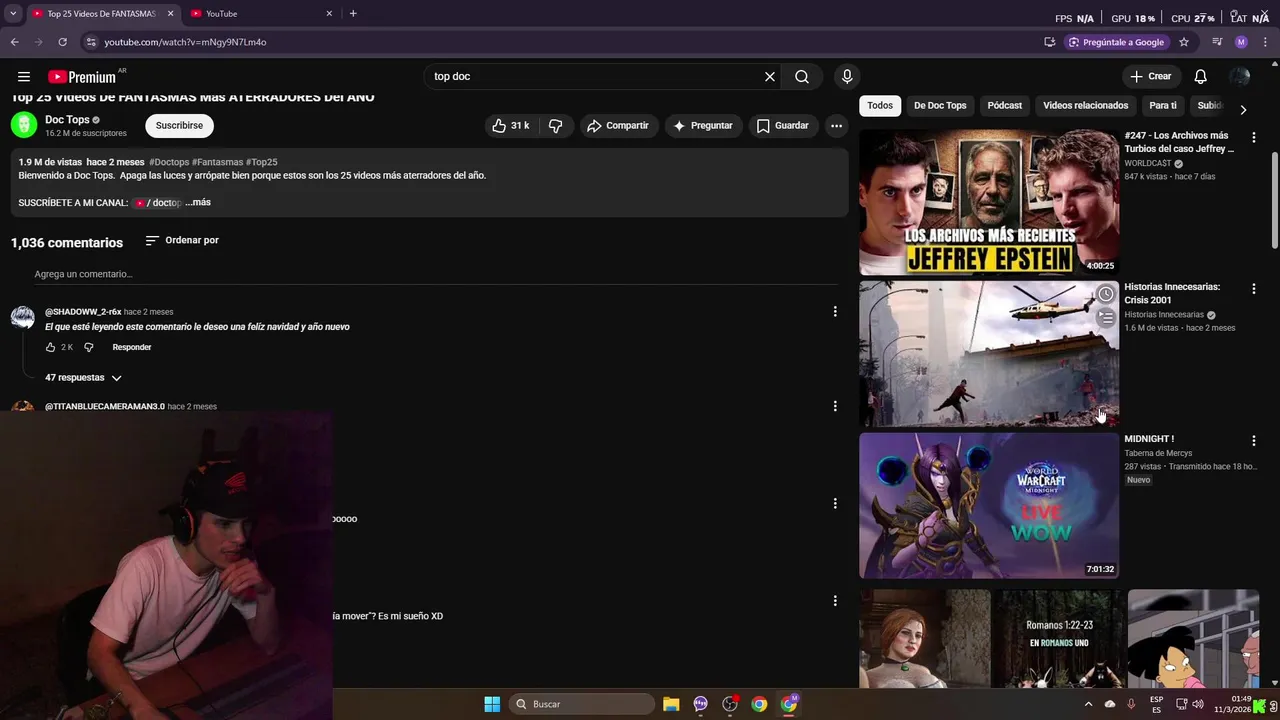
Task: Open File Explorer from the taskbar
Action: 671,704
